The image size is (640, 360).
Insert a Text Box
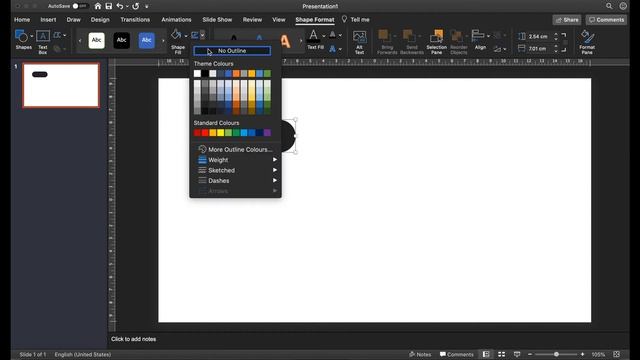coord(43,42)
